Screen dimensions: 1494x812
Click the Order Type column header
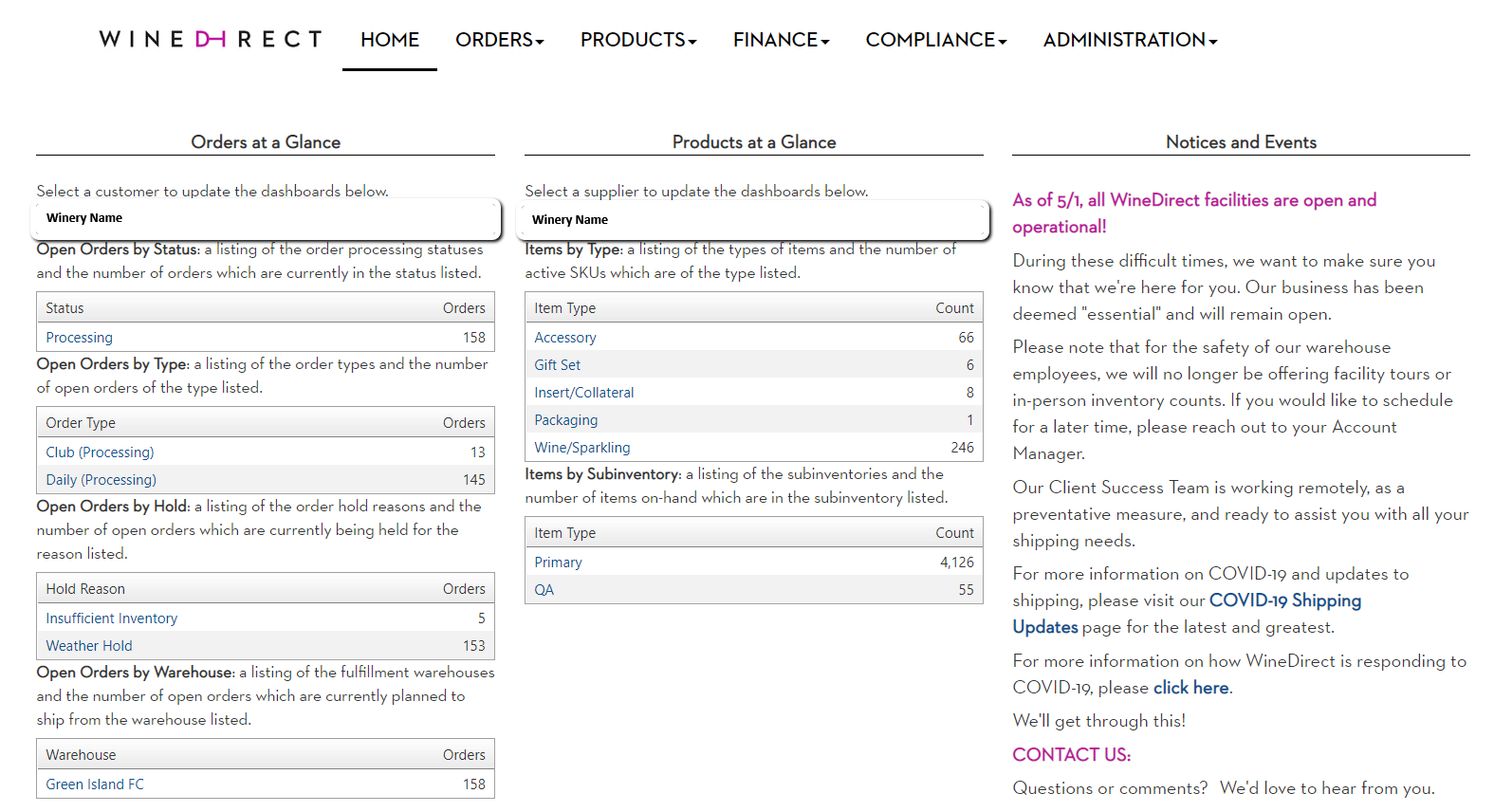coord(81,423)
